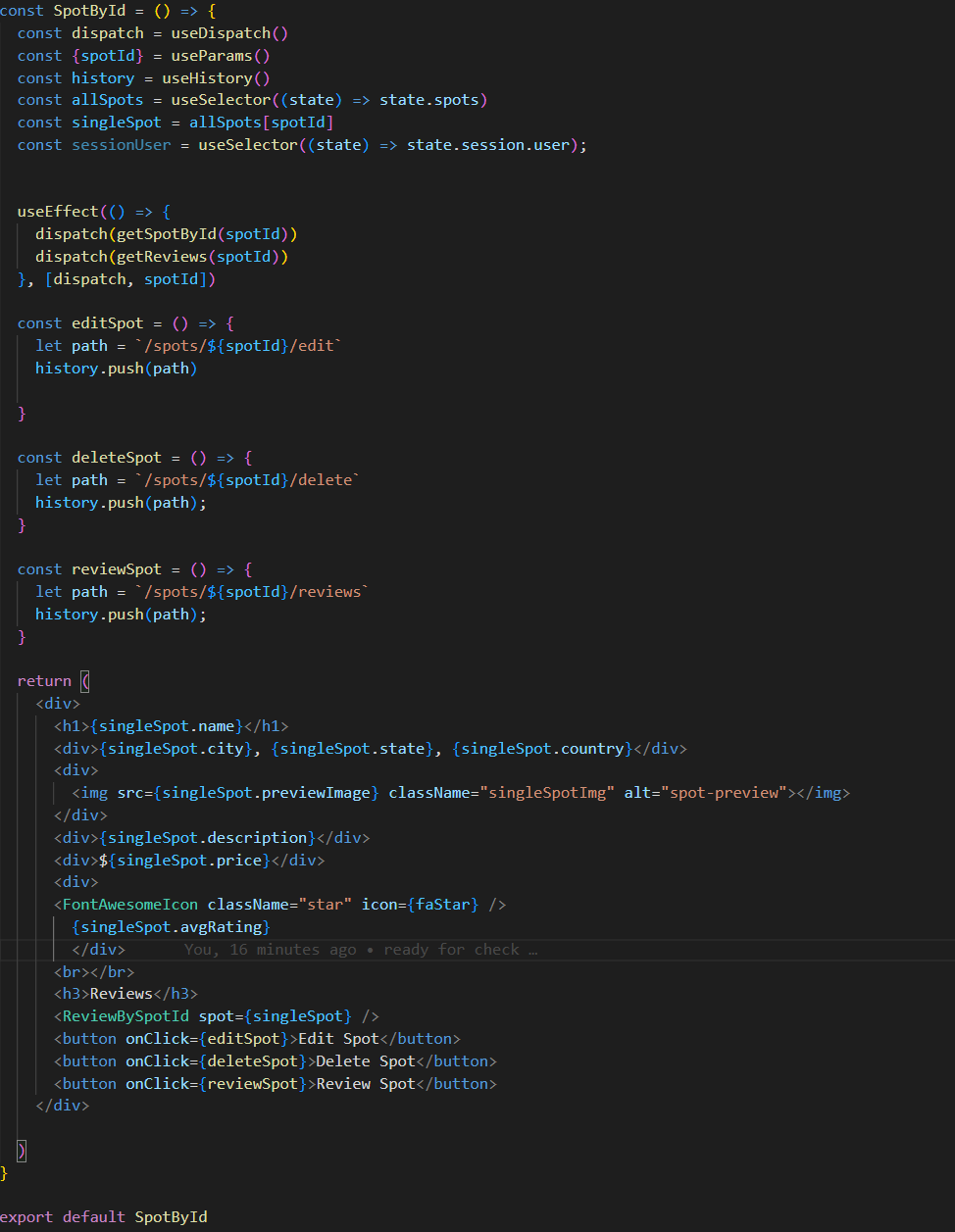Click the faStar icon prop value
955x1232 pixels.
tap(446, 904)
